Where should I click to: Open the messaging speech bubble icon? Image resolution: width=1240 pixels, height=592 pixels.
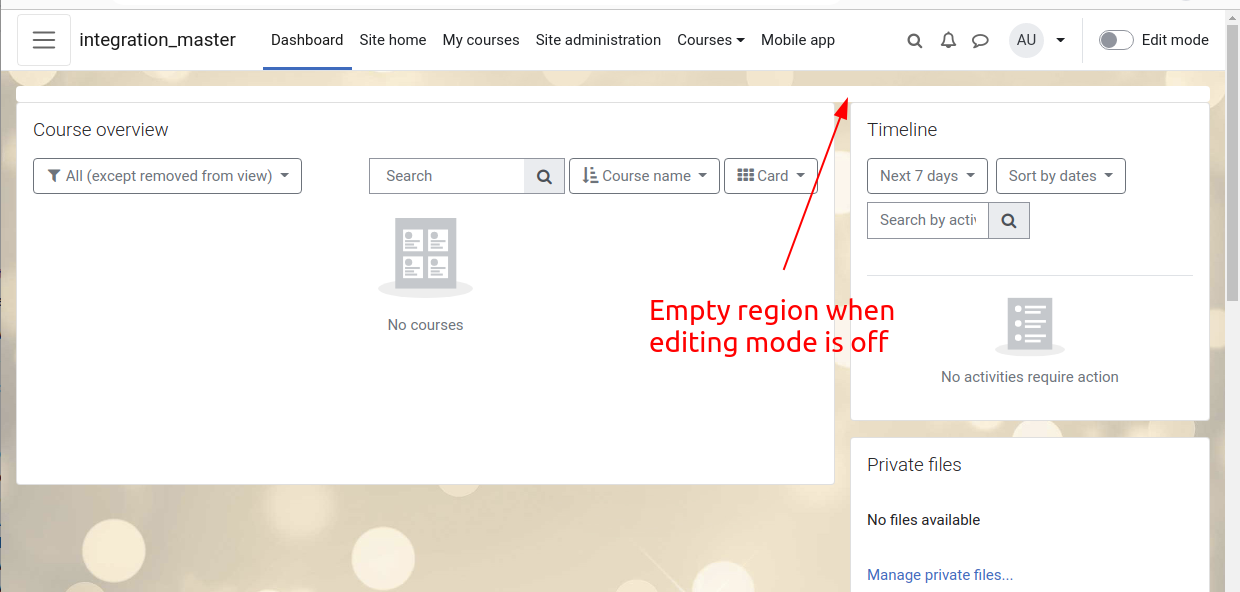click(981, 41)
